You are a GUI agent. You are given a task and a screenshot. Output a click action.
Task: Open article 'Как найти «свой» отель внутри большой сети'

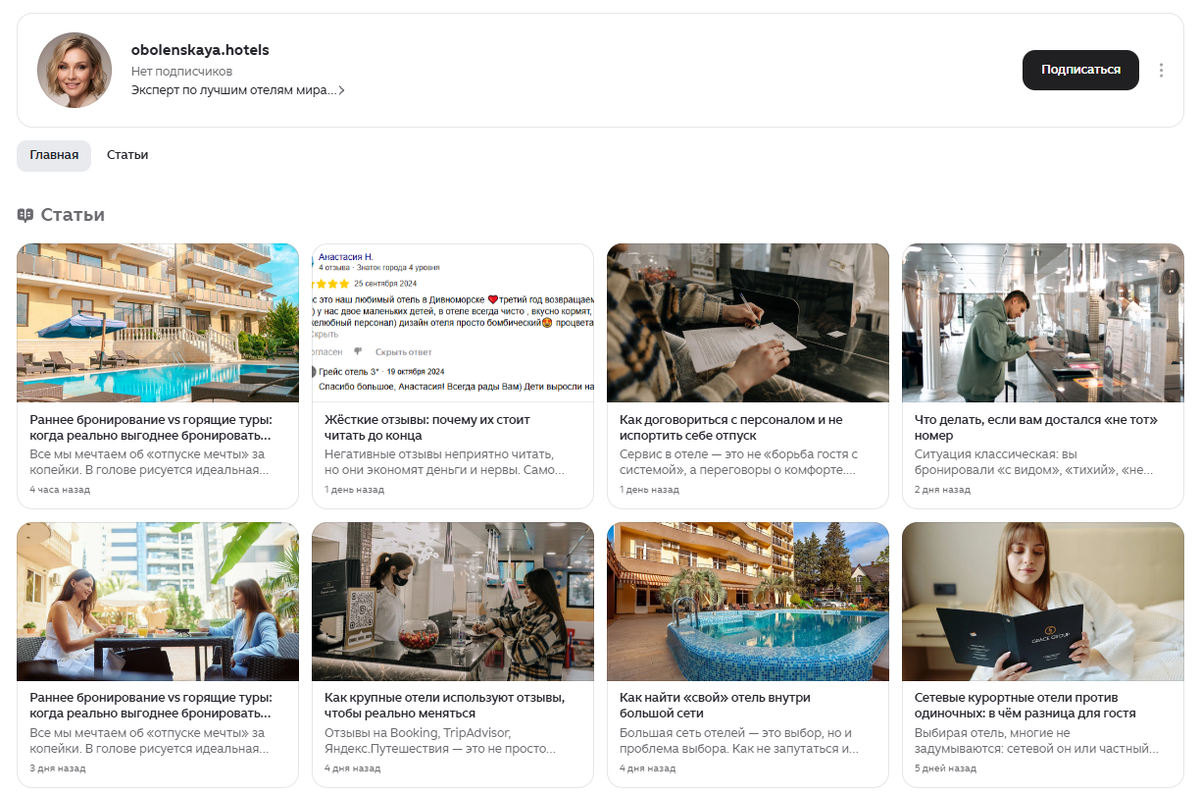tap(715, 706)
